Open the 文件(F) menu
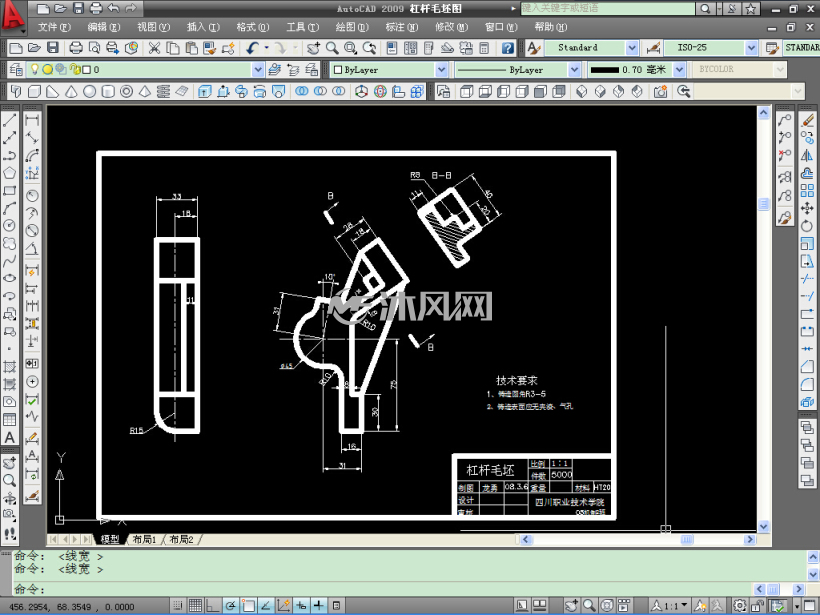Viewport: 820px width, 615px height. click(54, 27)
